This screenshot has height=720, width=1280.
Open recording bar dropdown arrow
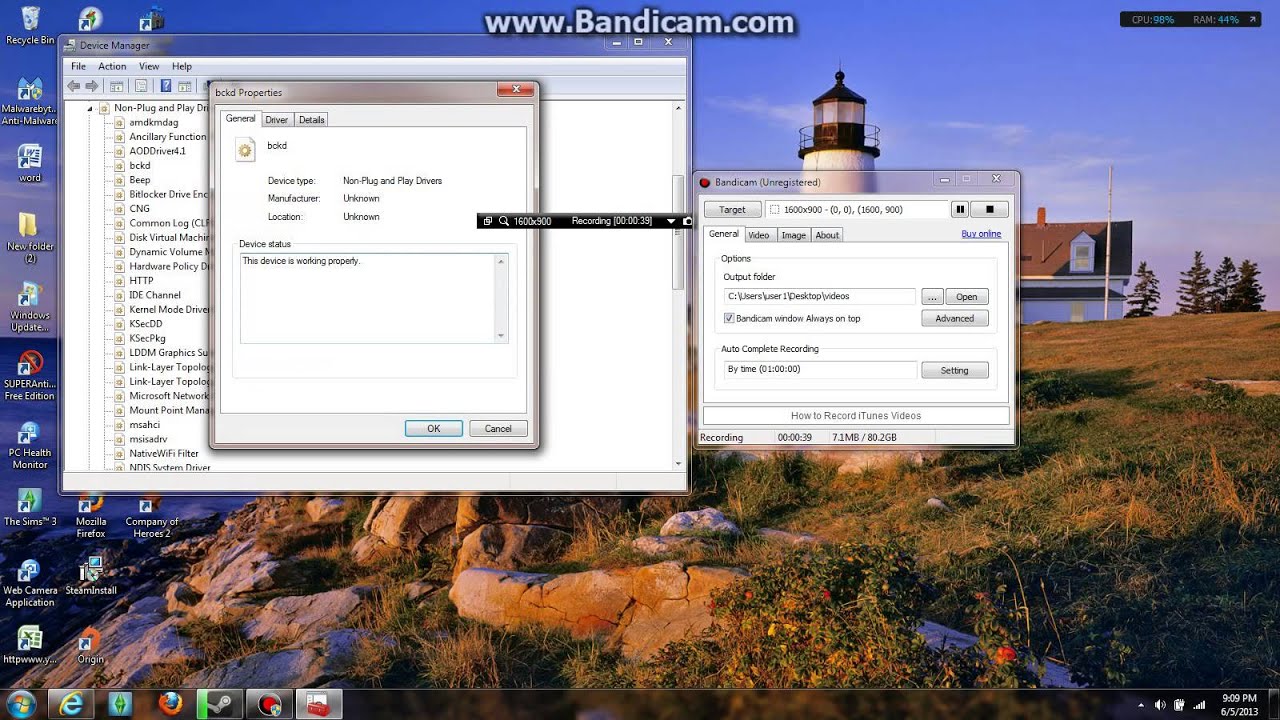click(x=671, y=221)
